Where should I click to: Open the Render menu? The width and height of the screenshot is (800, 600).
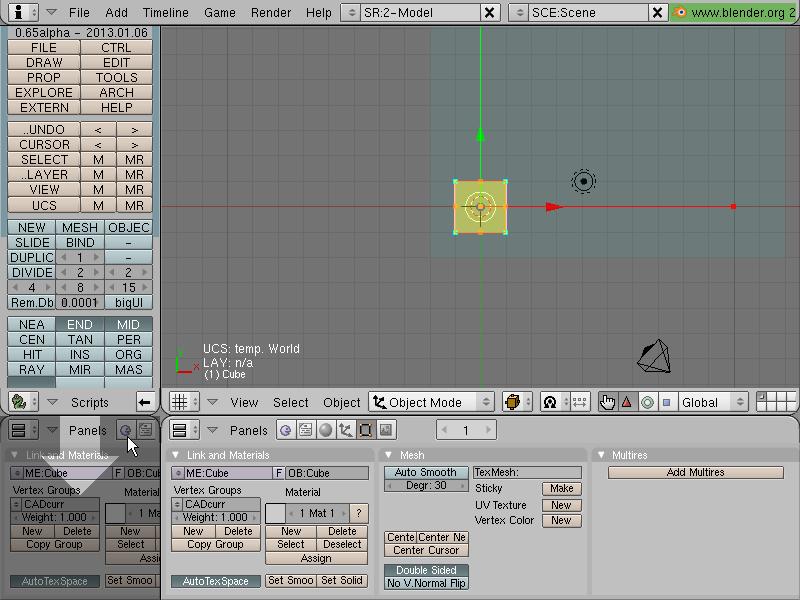point(271,12)
